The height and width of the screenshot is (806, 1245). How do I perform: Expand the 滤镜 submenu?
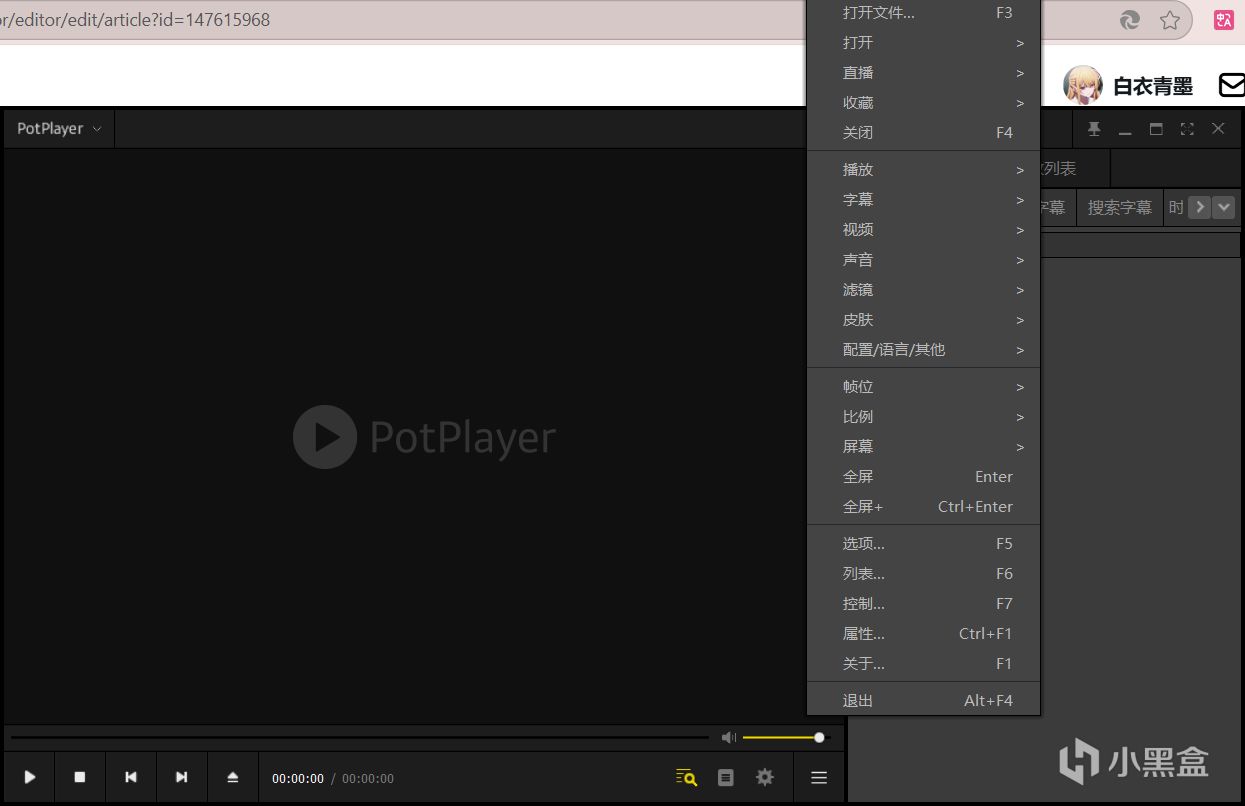(924, 290)
